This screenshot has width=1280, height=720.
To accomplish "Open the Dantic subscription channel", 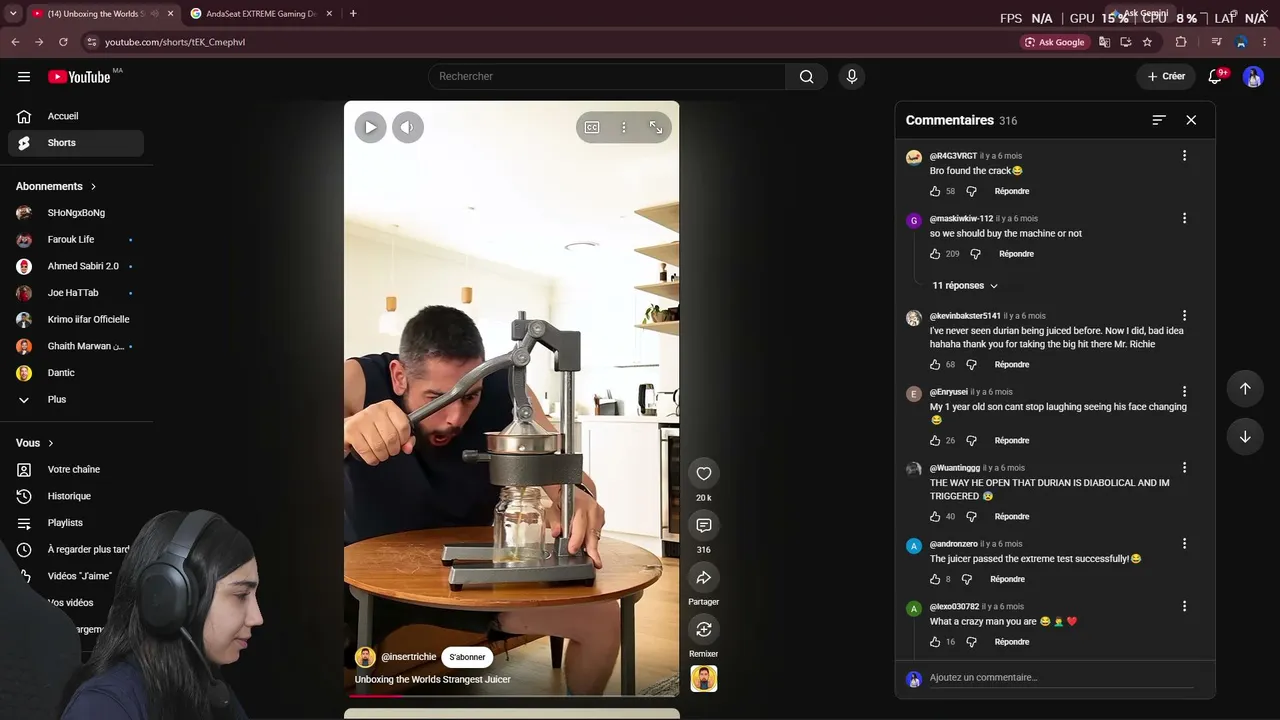I will point(76,373).
